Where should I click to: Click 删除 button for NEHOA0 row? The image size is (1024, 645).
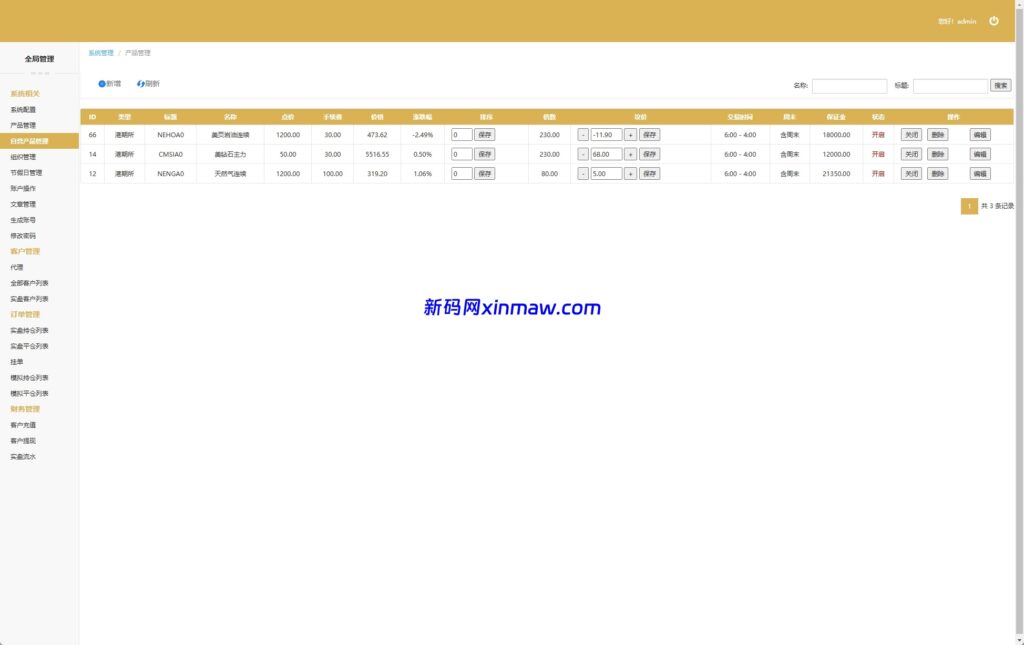937,134
